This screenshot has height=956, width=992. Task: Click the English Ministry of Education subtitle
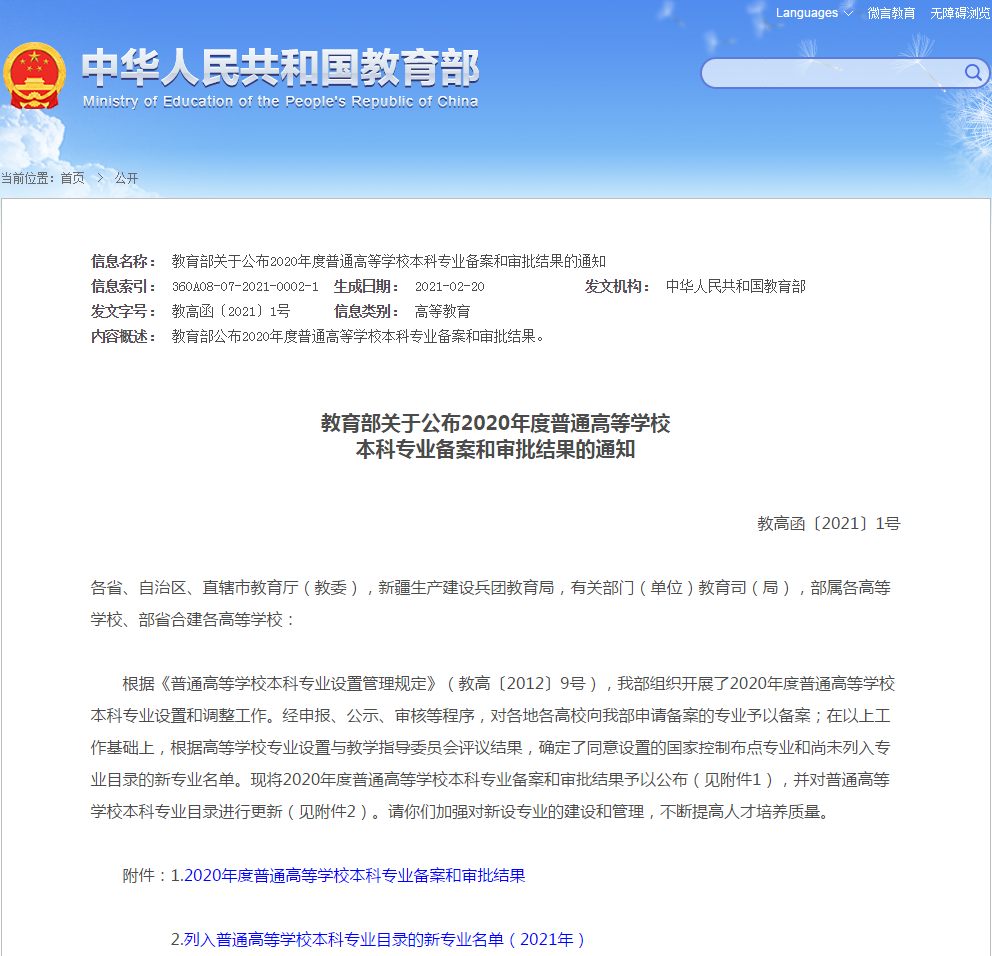click(280, 101)
